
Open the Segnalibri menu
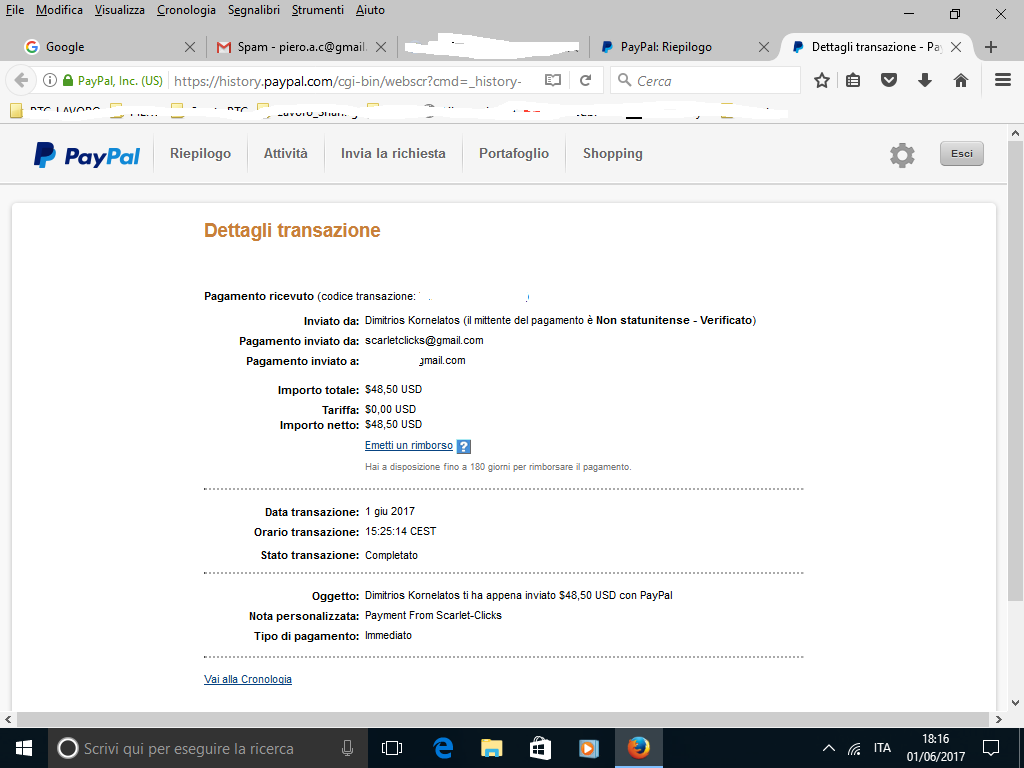click(x=254, y=10)
